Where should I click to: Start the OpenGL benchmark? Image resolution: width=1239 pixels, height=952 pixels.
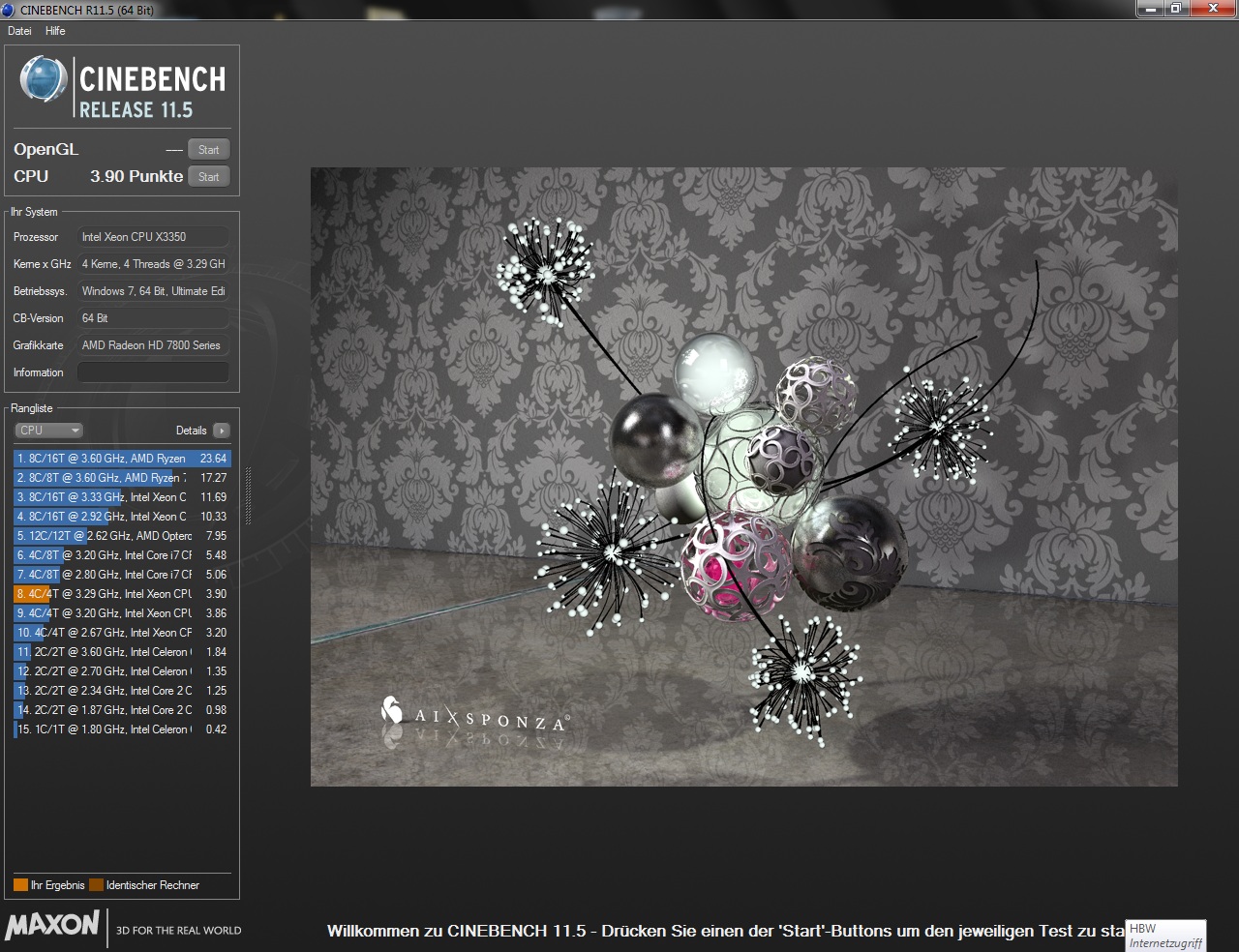tap(209, 150)
